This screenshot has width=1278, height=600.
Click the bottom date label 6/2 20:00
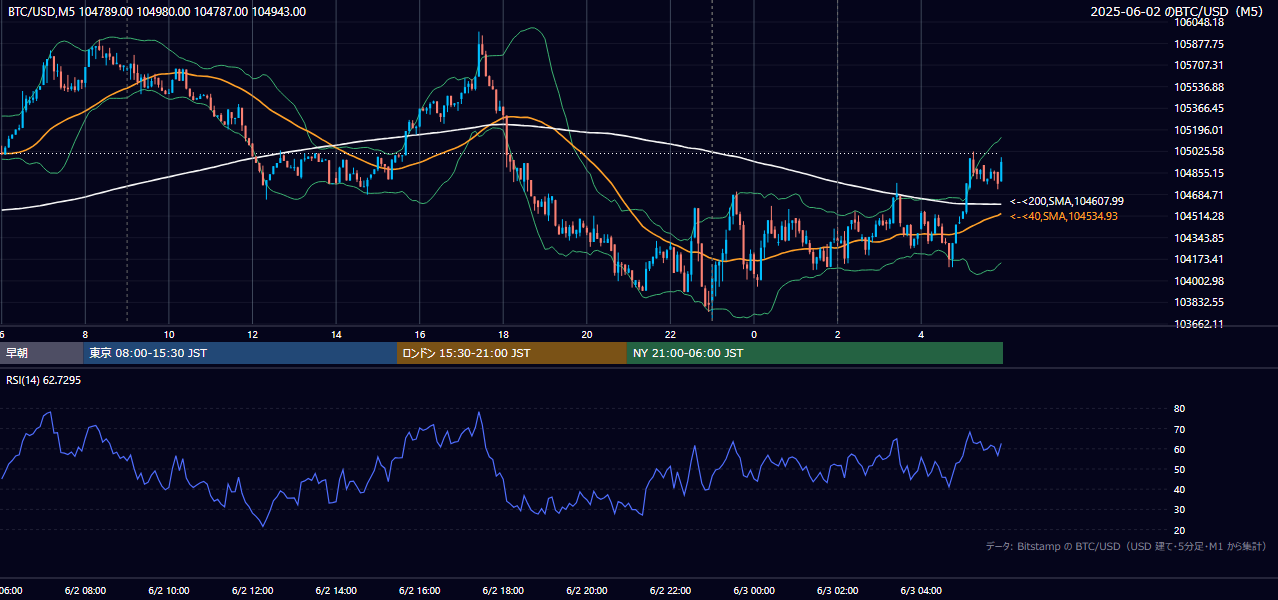coord(587,591)
